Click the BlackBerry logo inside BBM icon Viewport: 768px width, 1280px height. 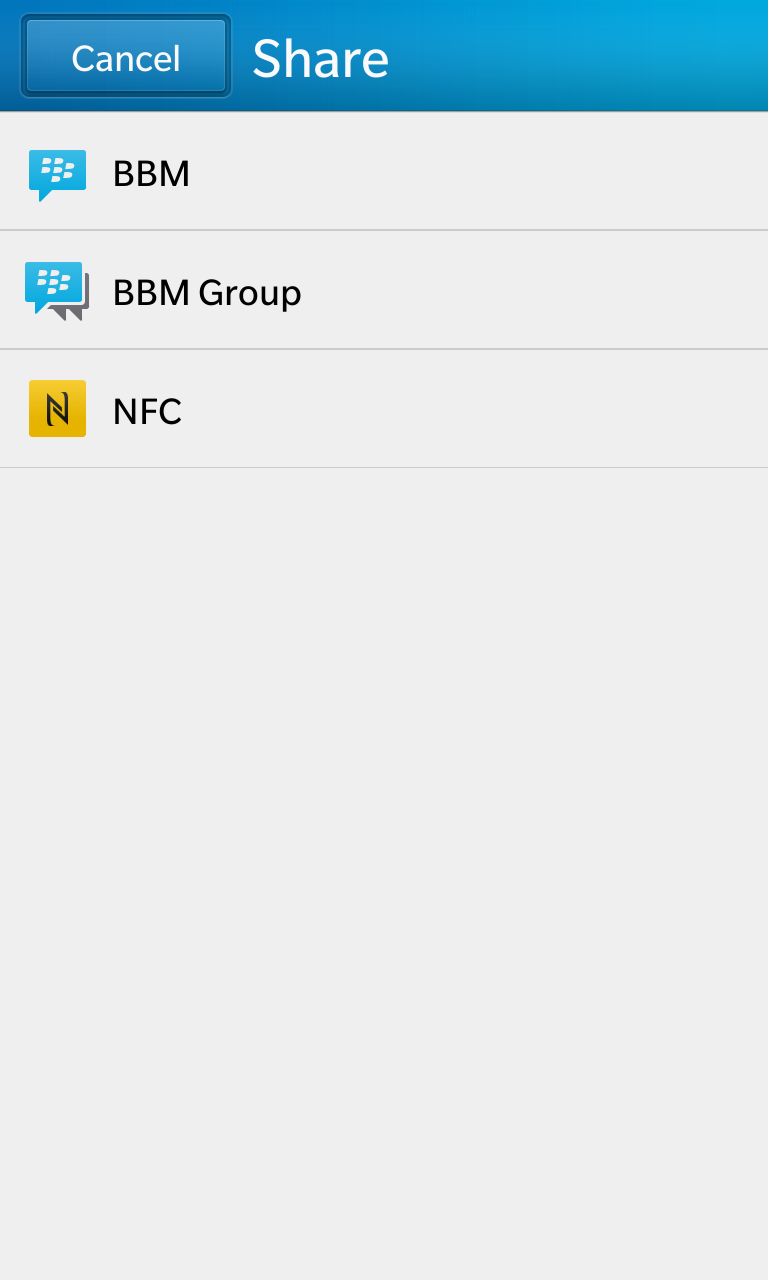coord(57,170)
